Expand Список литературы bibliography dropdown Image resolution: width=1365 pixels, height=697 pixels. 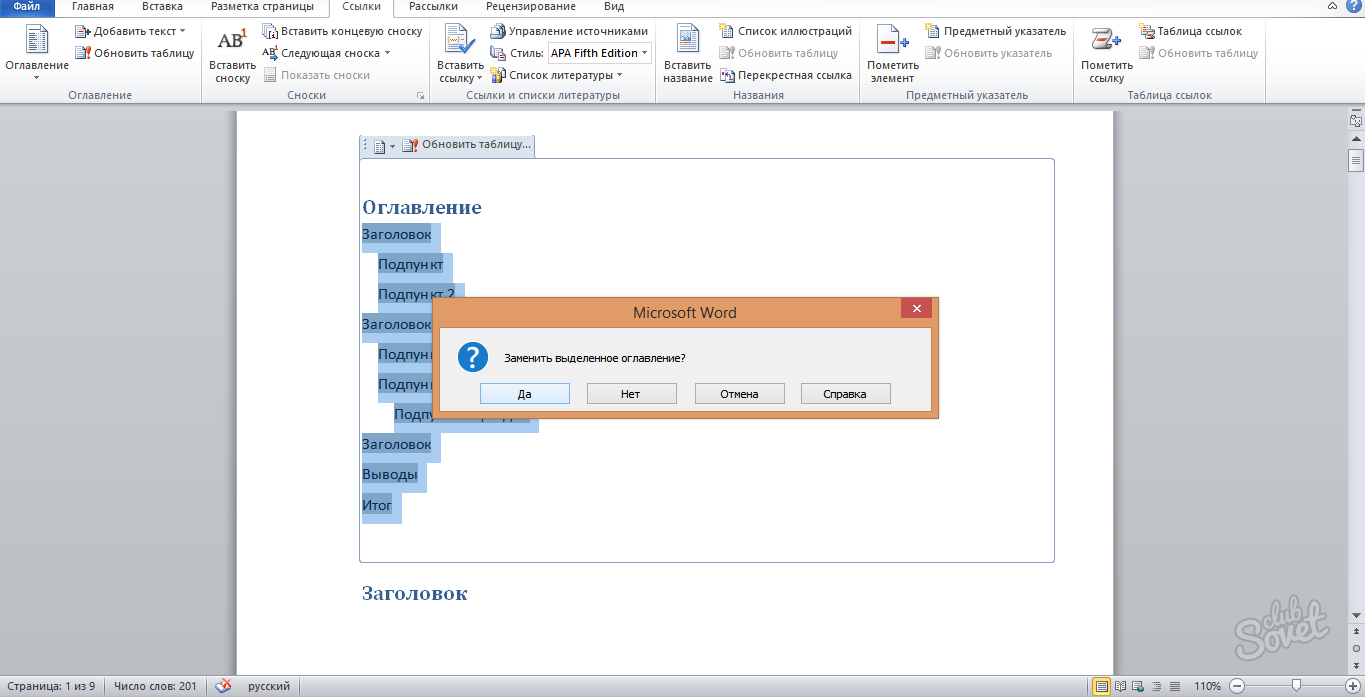tap(620, 75)
